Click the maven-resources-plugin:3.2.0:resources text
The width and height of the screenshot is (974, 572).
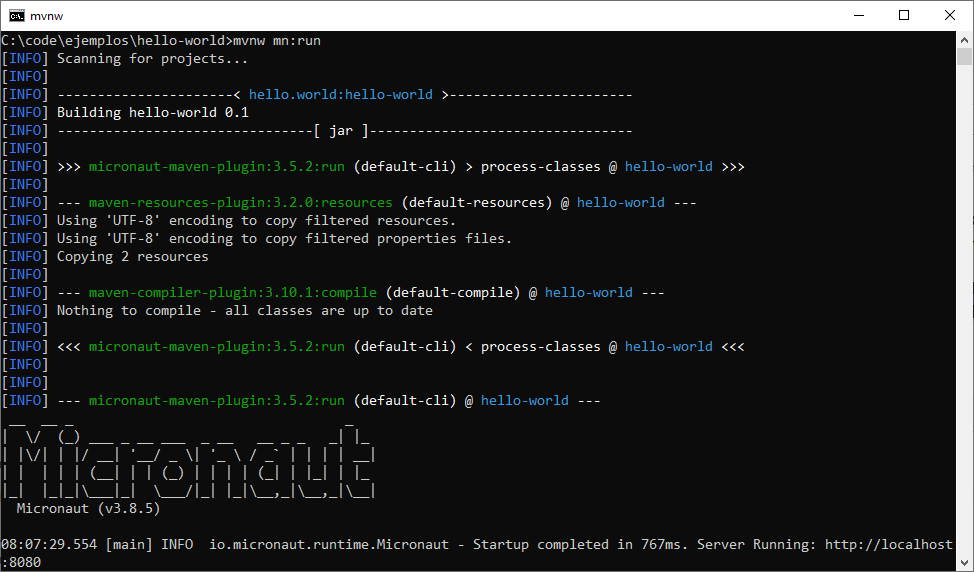tap(240, 202)
